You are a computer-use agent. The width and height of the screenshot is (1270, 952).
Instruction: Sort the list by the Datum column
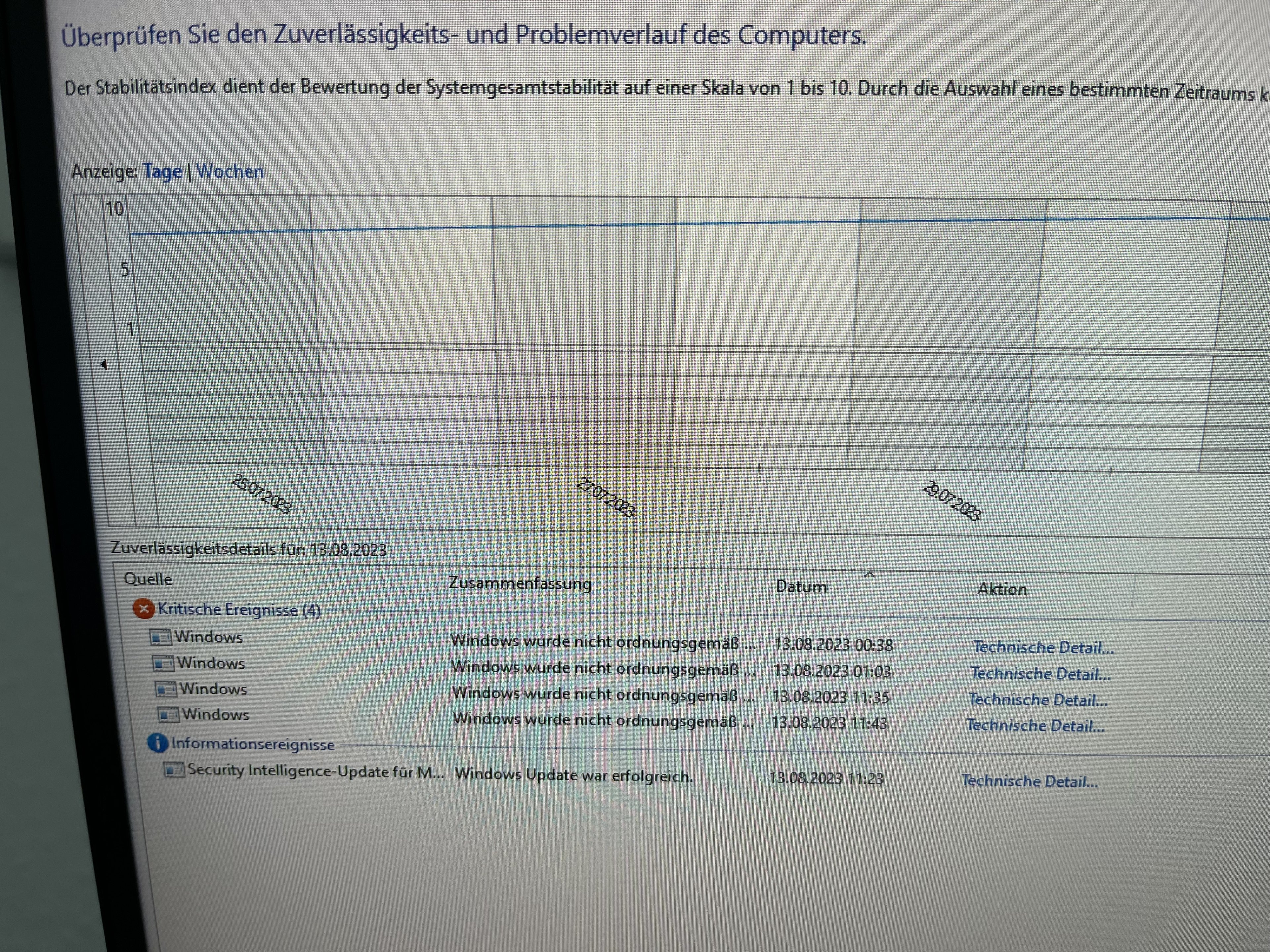coord(801,586)
